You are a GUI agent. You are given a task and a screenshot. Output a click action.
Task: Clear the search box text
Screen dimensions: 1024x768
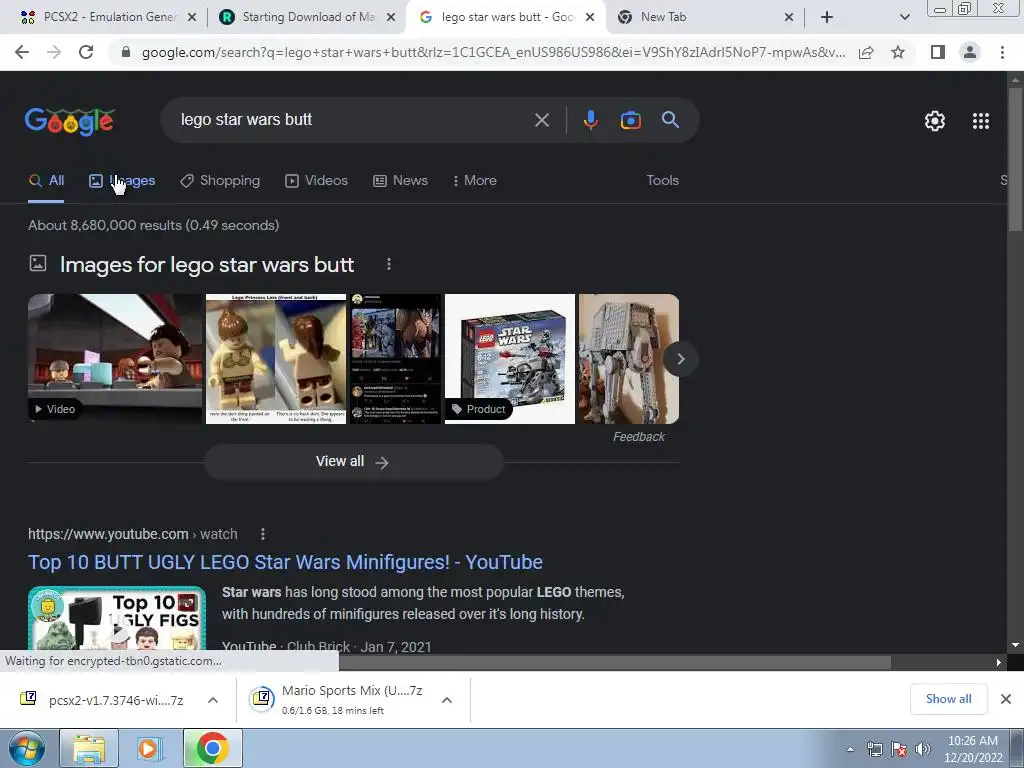[x=541, y=120]
